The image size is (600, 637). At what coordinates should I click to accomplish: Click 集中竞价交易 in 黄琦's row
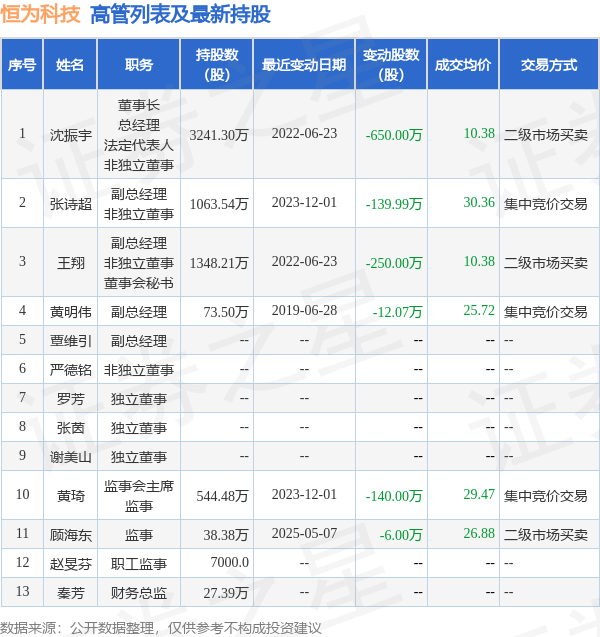click(x=546, y=496)
